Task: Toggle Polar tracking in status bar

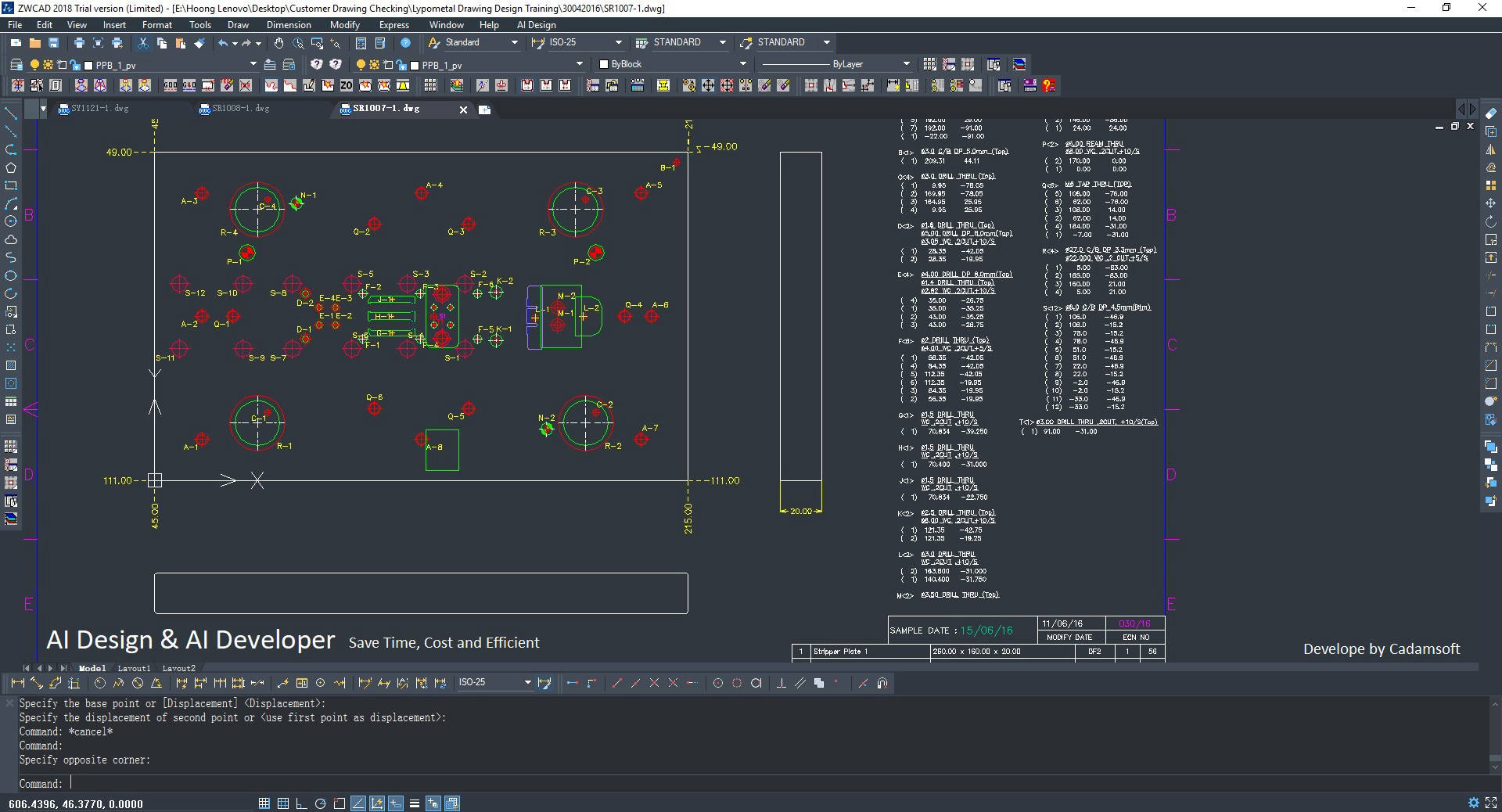Action: [321, 803]
